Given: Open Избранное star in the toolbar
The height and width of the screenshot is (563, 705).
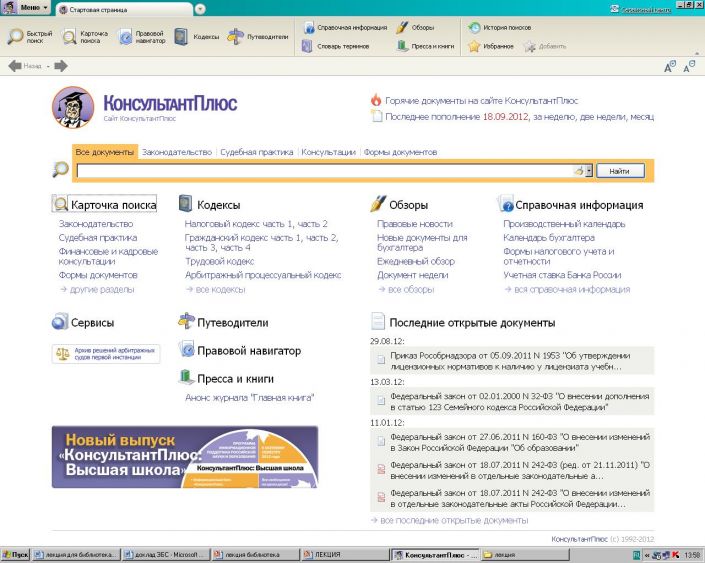Looking at the screenshot, I should pos(491,46).
